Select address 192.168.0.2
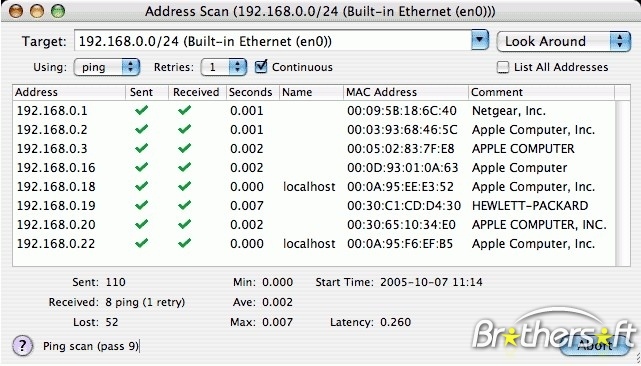Viewport: 641px width, 366px height. 52,130
